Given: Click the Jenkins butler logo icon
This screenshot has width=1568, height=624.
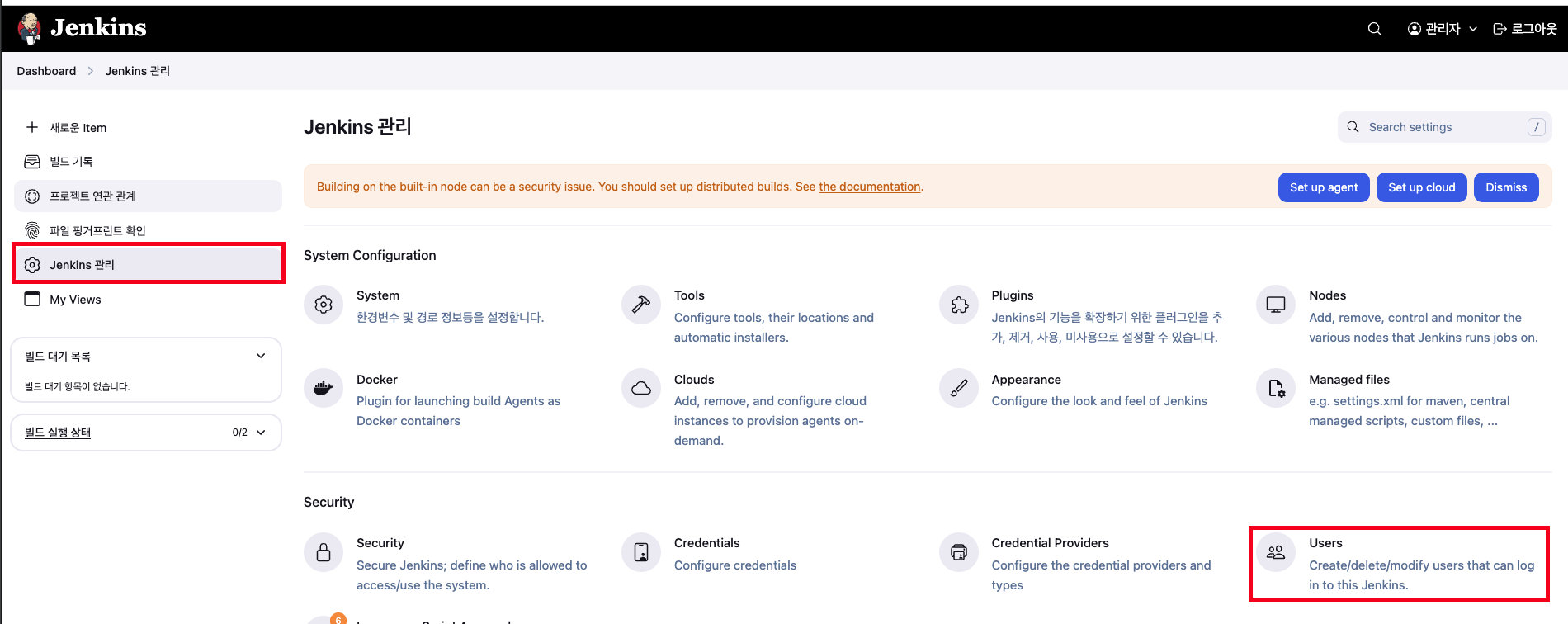Looking at the screenshot, I should [x=30, y=29].
